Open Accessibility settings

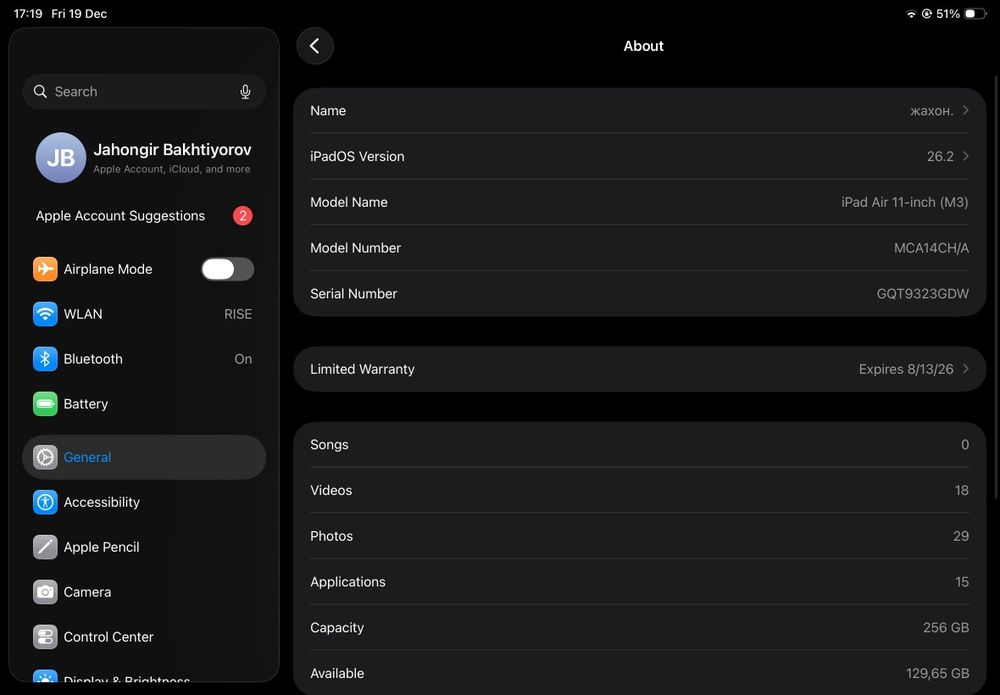click(144, 502)
